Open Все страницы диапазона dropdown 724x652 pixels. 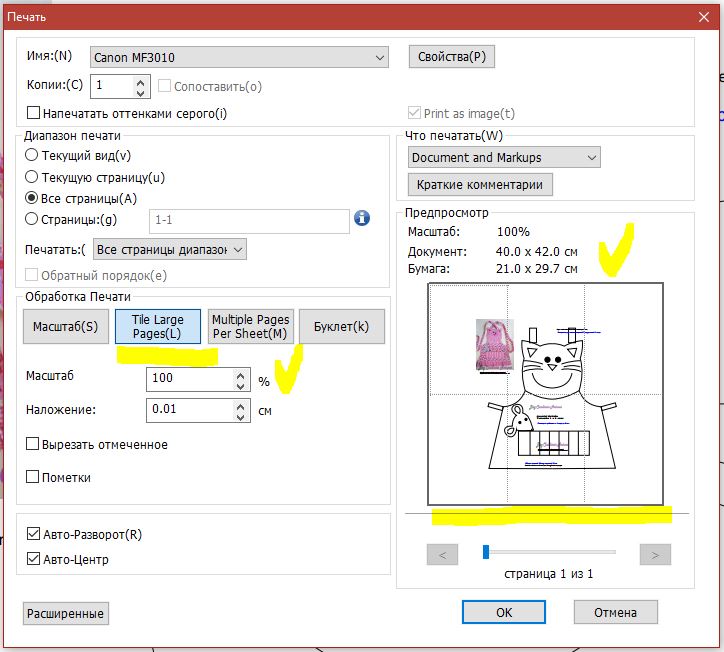click(x=169, y=250)
